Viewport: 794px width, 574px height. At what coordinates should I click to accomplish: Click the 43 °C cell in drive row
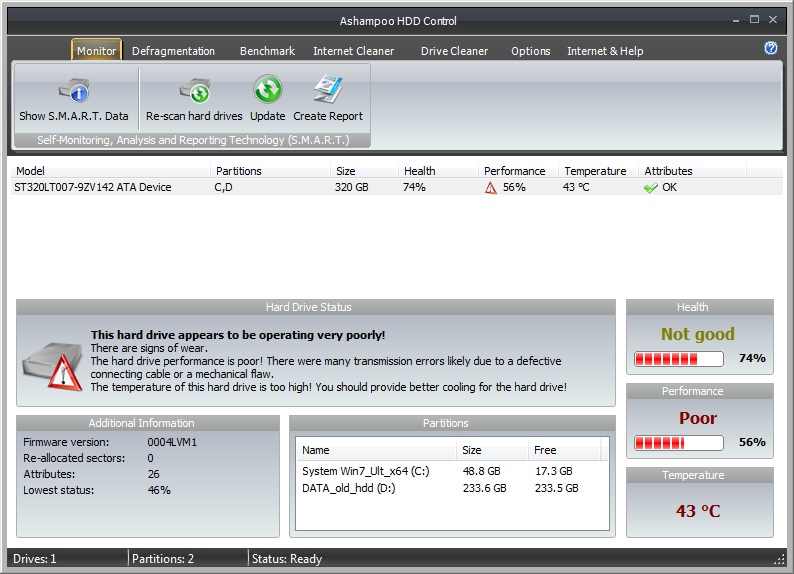(576, 187)
